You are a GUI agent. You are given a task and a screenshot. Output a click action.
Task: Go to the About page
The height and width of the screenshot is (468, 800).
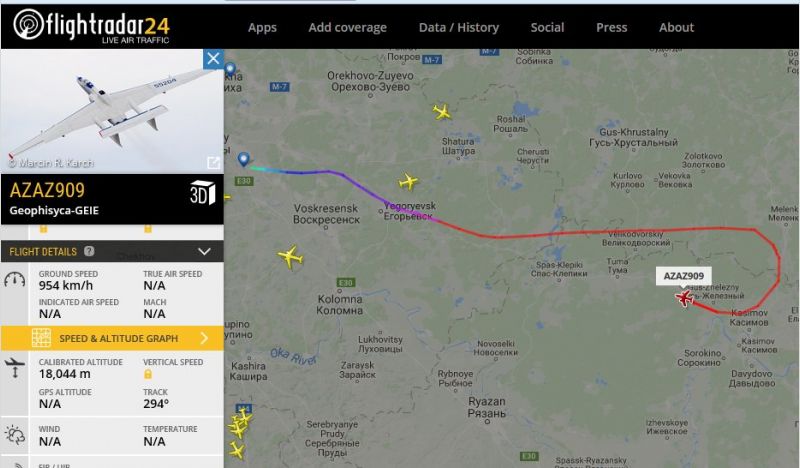(x=676, y=28)
